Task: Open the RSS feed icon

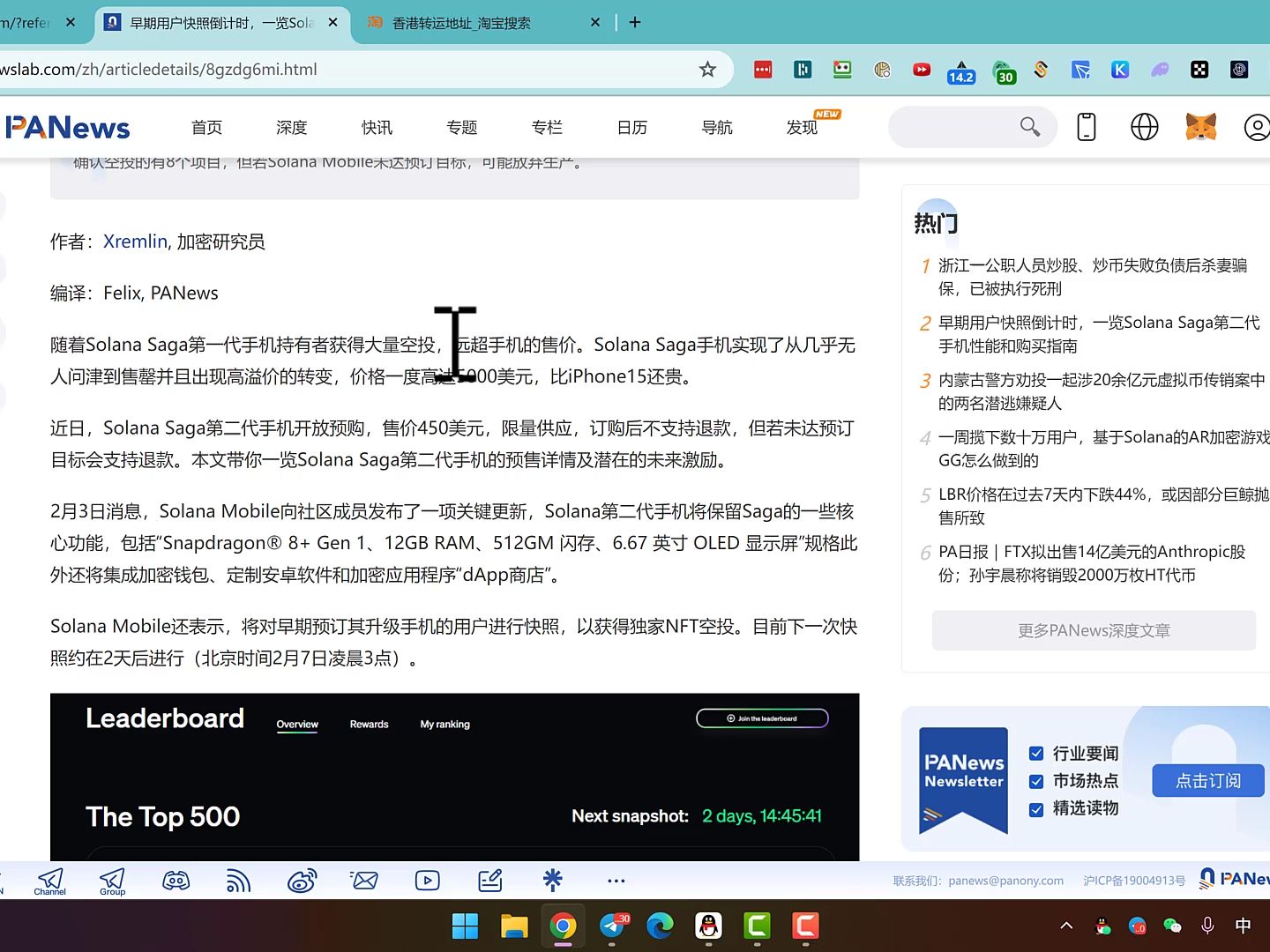Action: click(239, 880)
